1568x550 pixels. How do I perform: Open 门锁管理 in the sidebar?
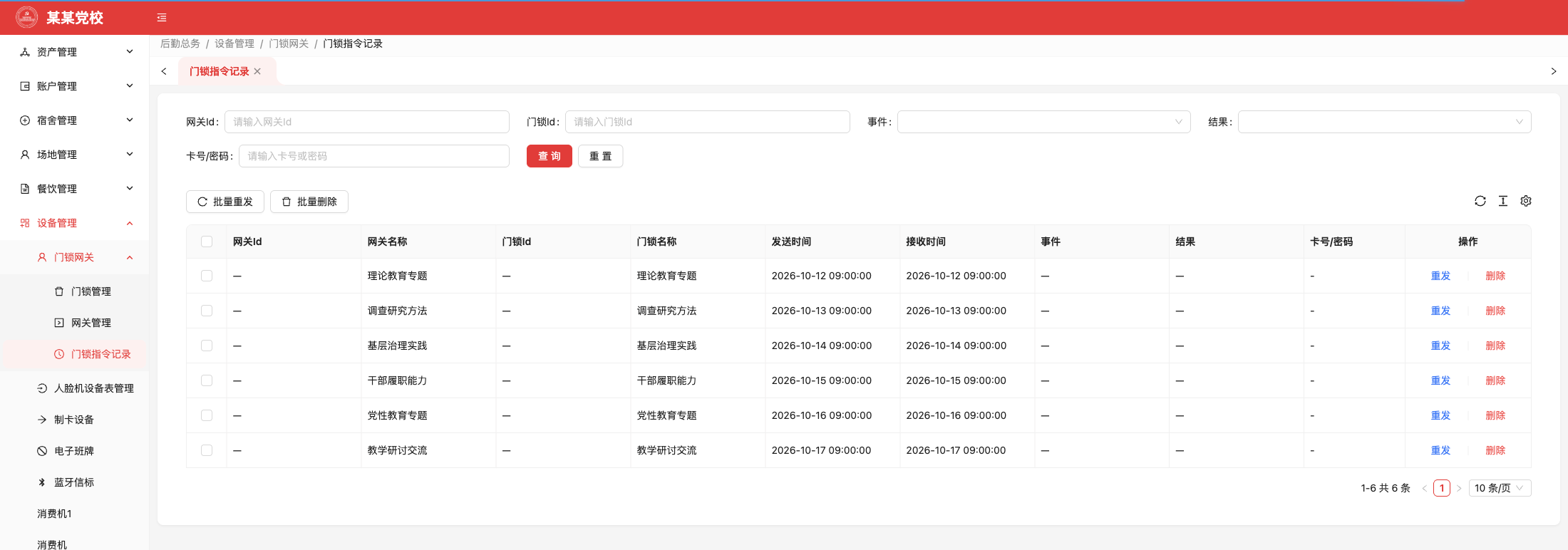tap(75, 291)
